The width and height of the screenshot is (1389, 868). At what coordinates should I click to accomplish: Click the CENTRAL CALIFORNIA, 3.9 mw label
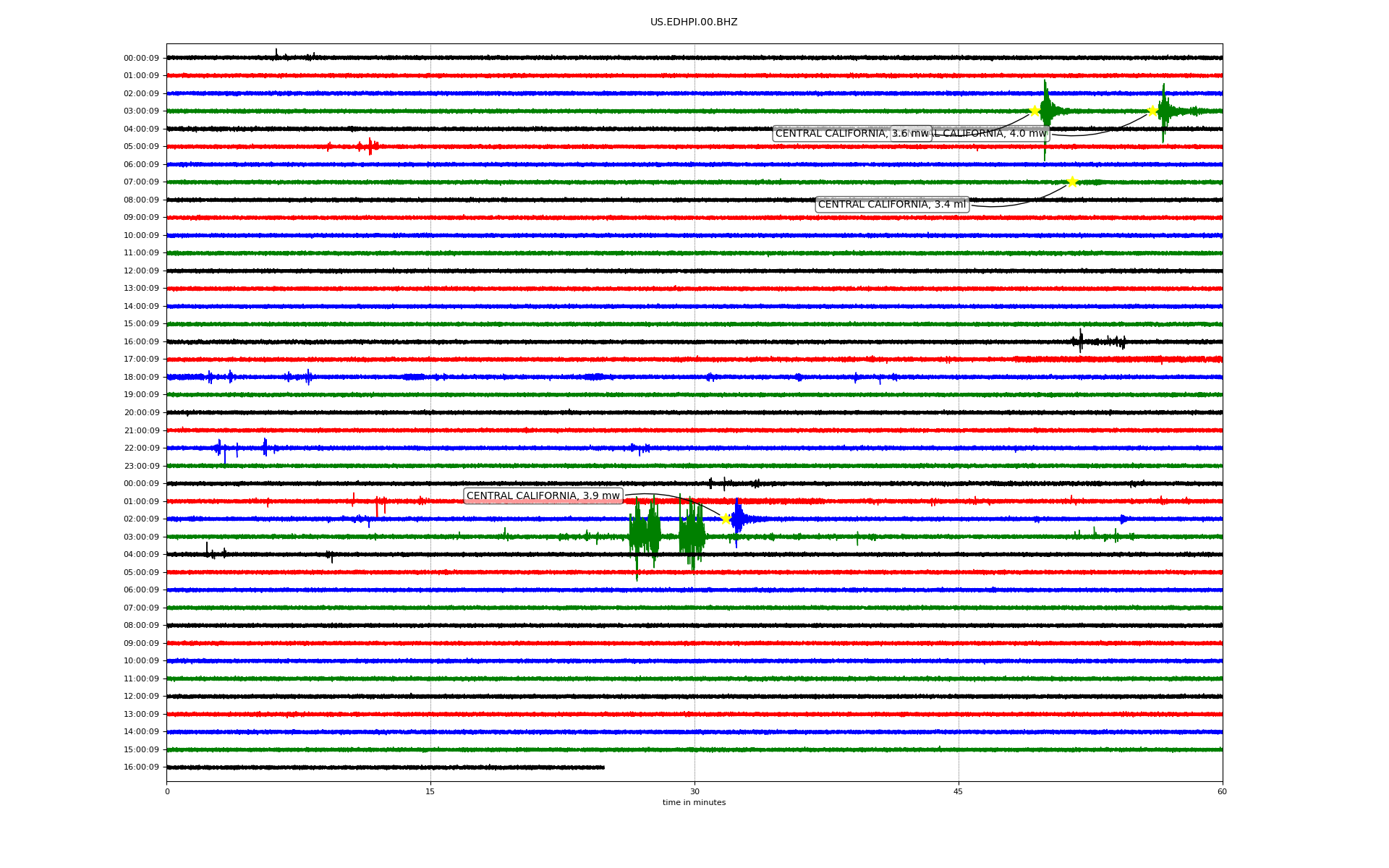543,496
